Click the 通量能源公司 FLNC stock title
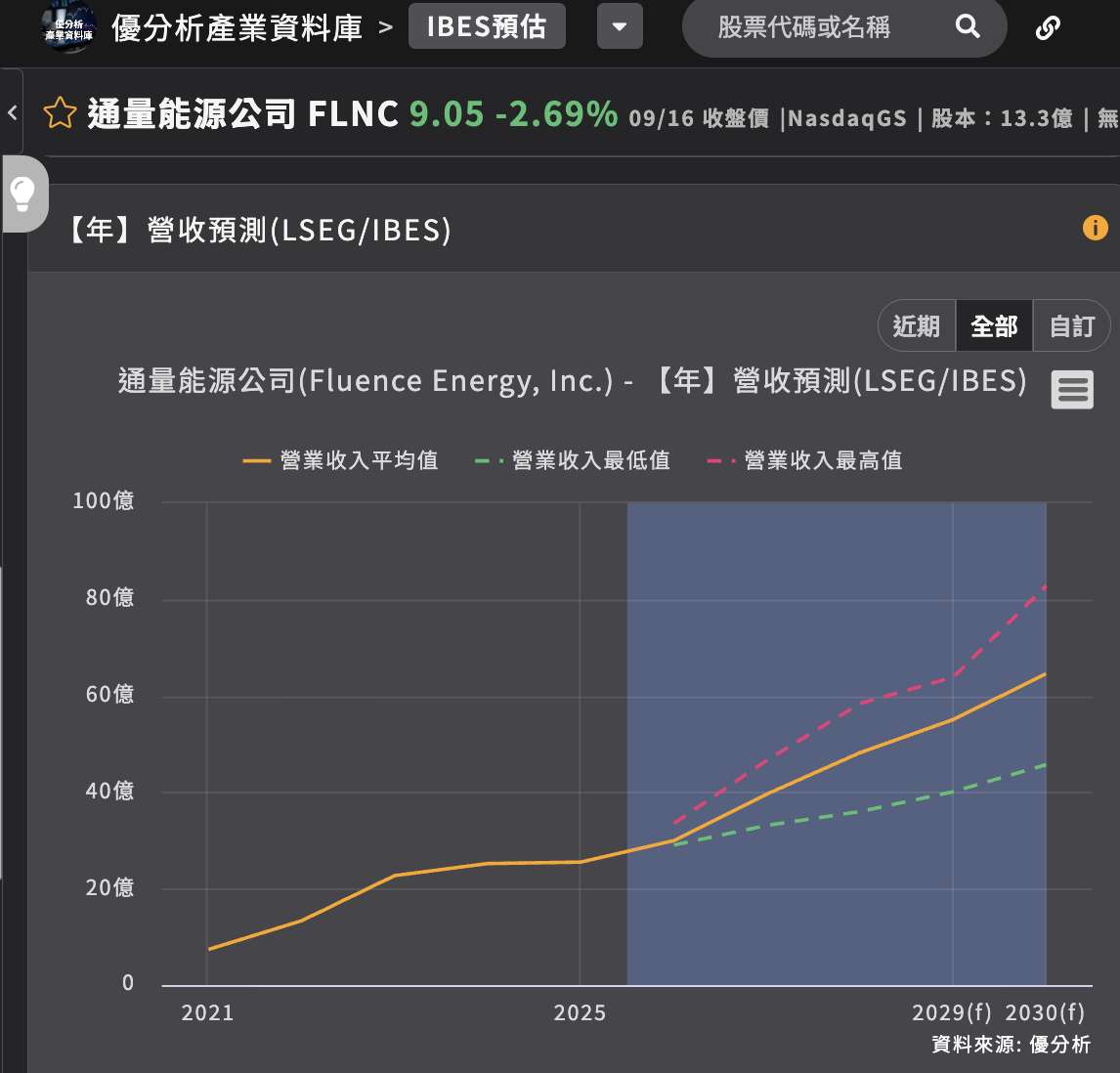The width and height of the screenshot is (1120, 1073). [242, 113]
